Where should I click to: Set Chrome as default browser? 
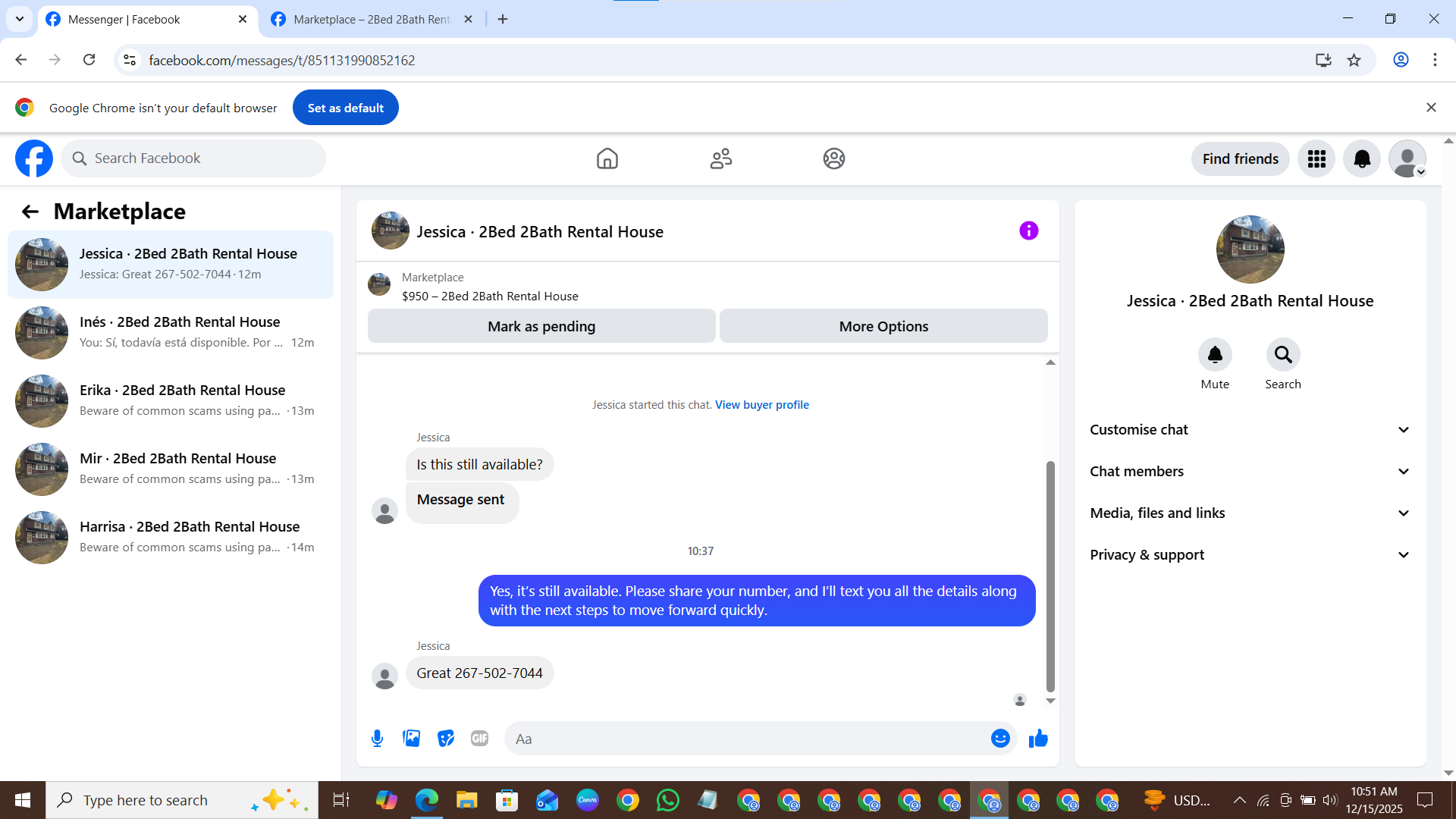[346, 108]
